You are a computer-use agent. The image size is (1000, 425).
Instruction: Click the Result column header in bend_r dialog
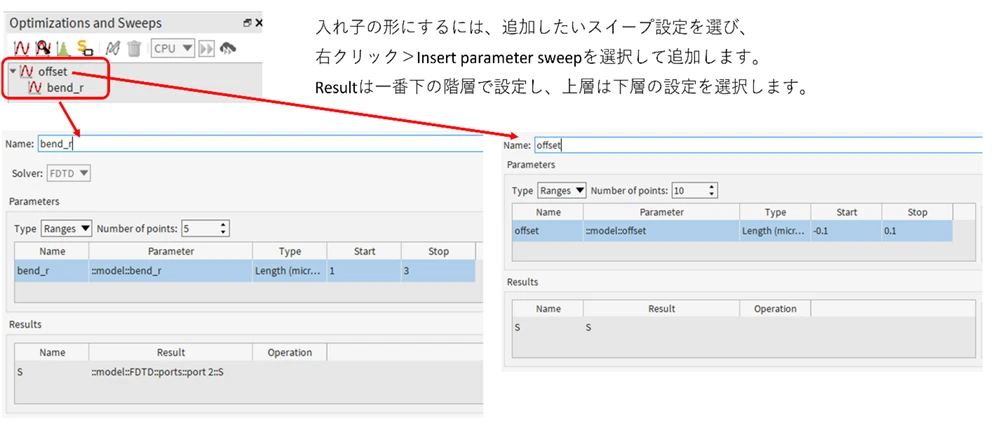[171, 352]
